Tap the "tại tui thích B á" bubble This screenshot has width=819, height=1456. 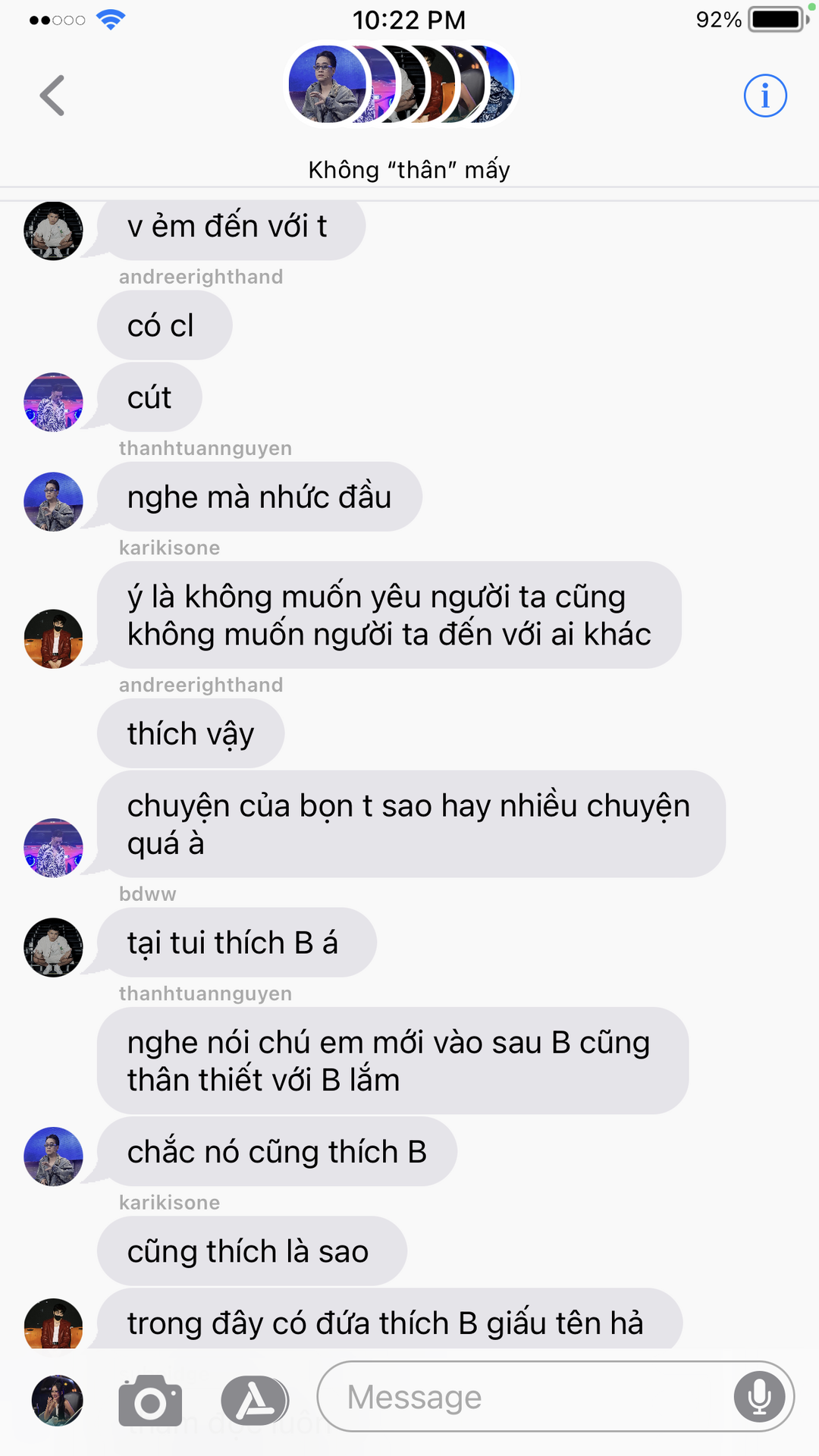tap(237, 943)
